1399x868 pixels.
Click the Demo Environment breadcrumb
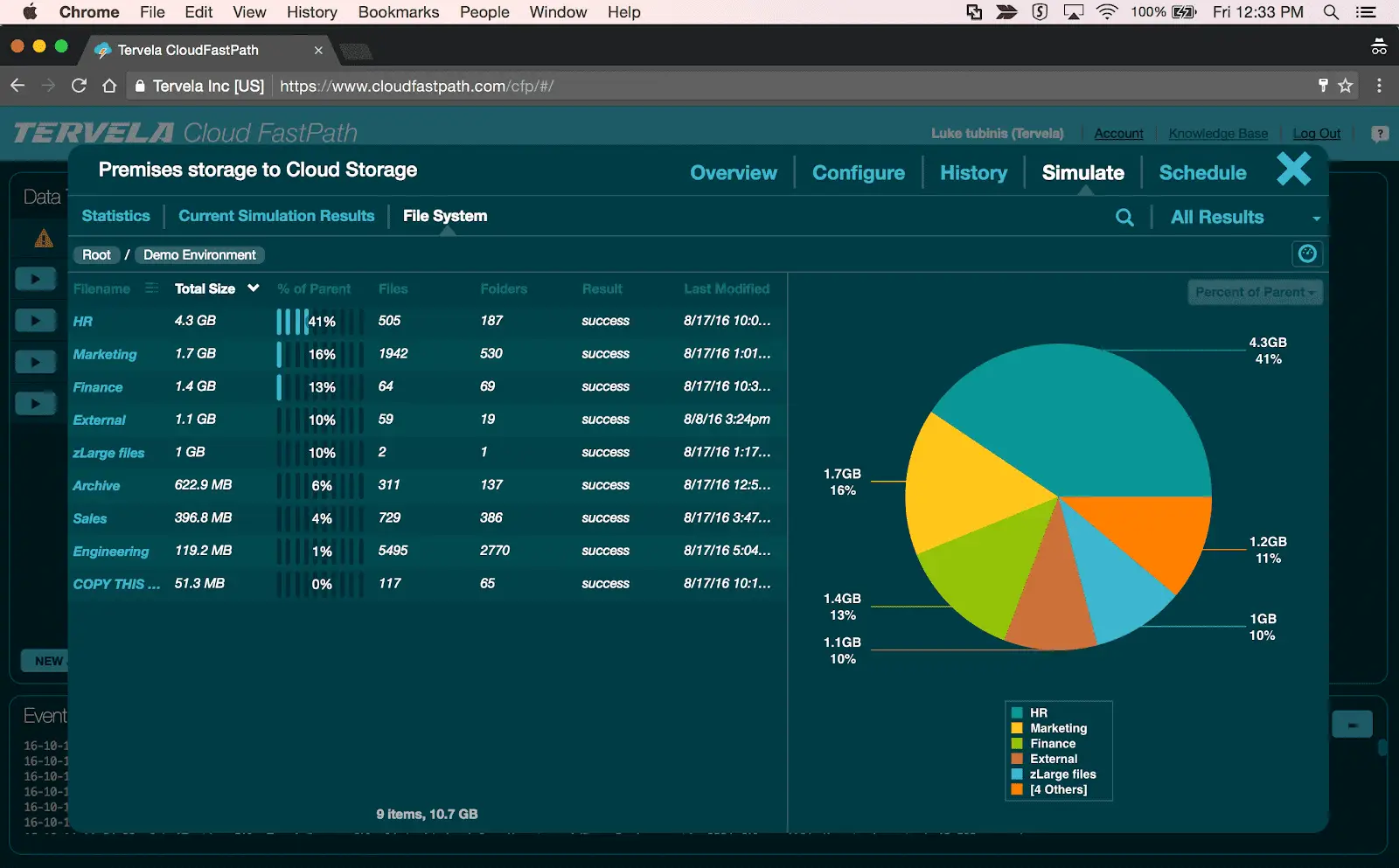tap(199, 254)
